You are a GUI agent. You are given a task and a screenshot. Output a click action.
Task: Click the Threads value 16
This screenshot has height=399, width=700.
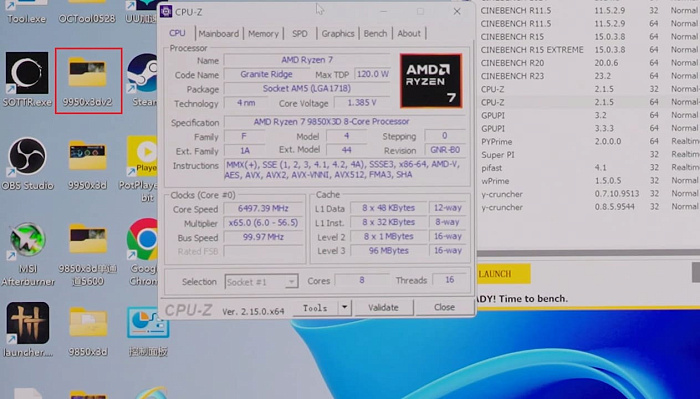pos(449,280)
